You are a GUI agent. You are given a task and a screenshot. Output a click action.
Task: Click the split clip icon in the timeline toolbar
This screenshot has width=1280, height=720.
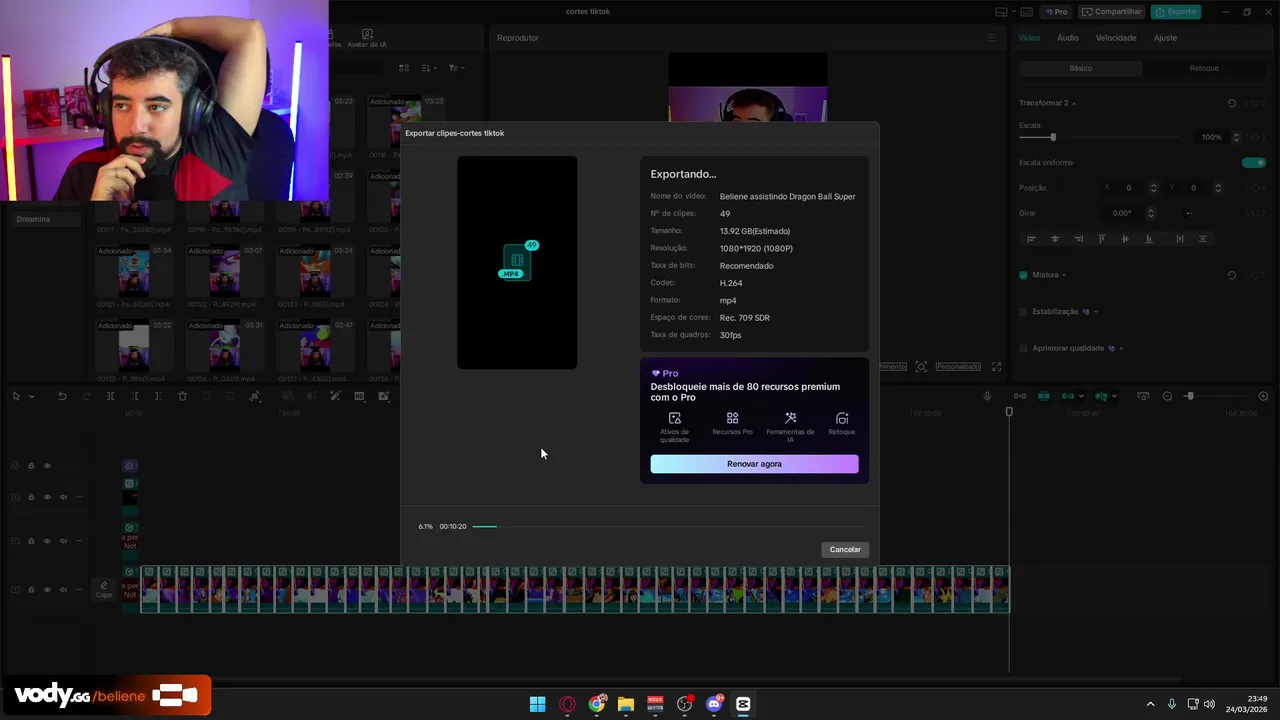click(110, 396)
